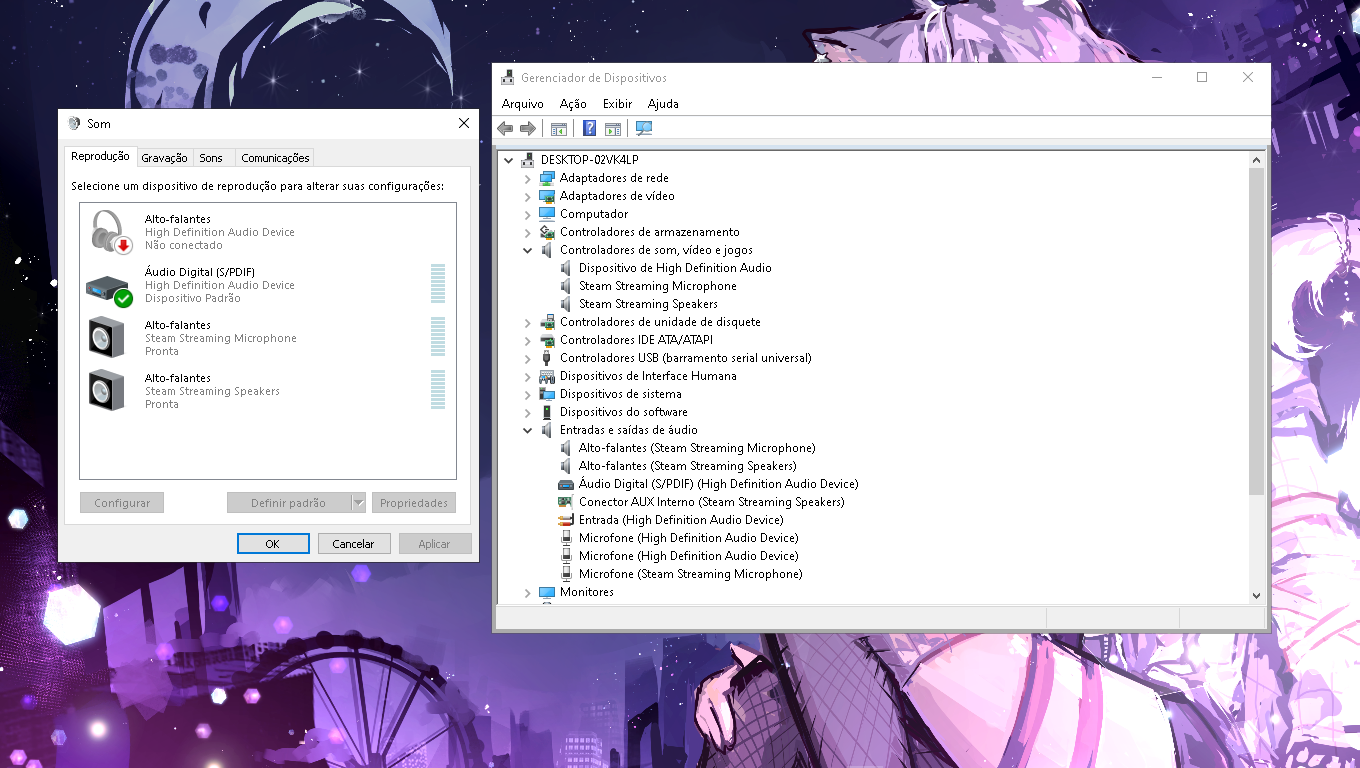The height and width of the screenshot is (768, 1360).
Task: Select Microfone (Steam Streaming Microphone) entry
Action: pos(690,574)
